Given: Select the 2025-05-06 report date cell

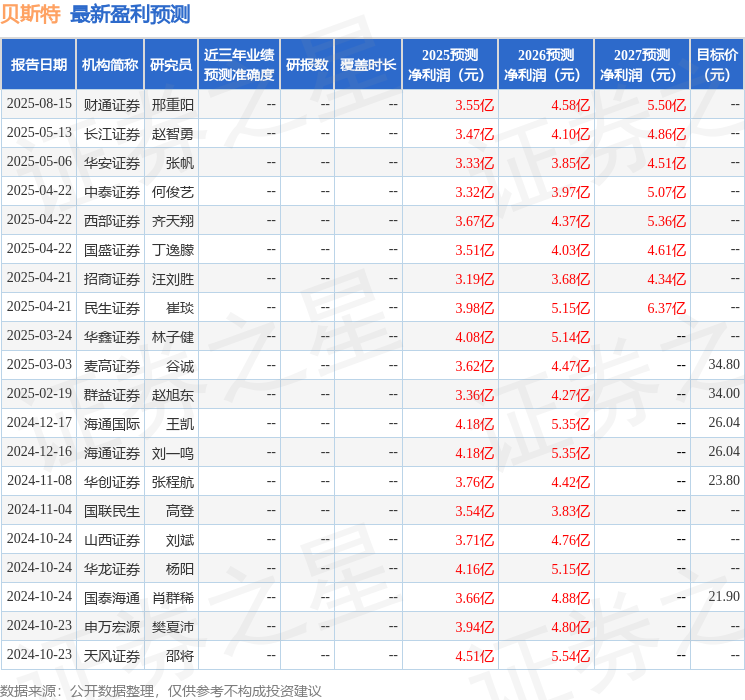Looking at the screenshot, I should pos(39,162).
